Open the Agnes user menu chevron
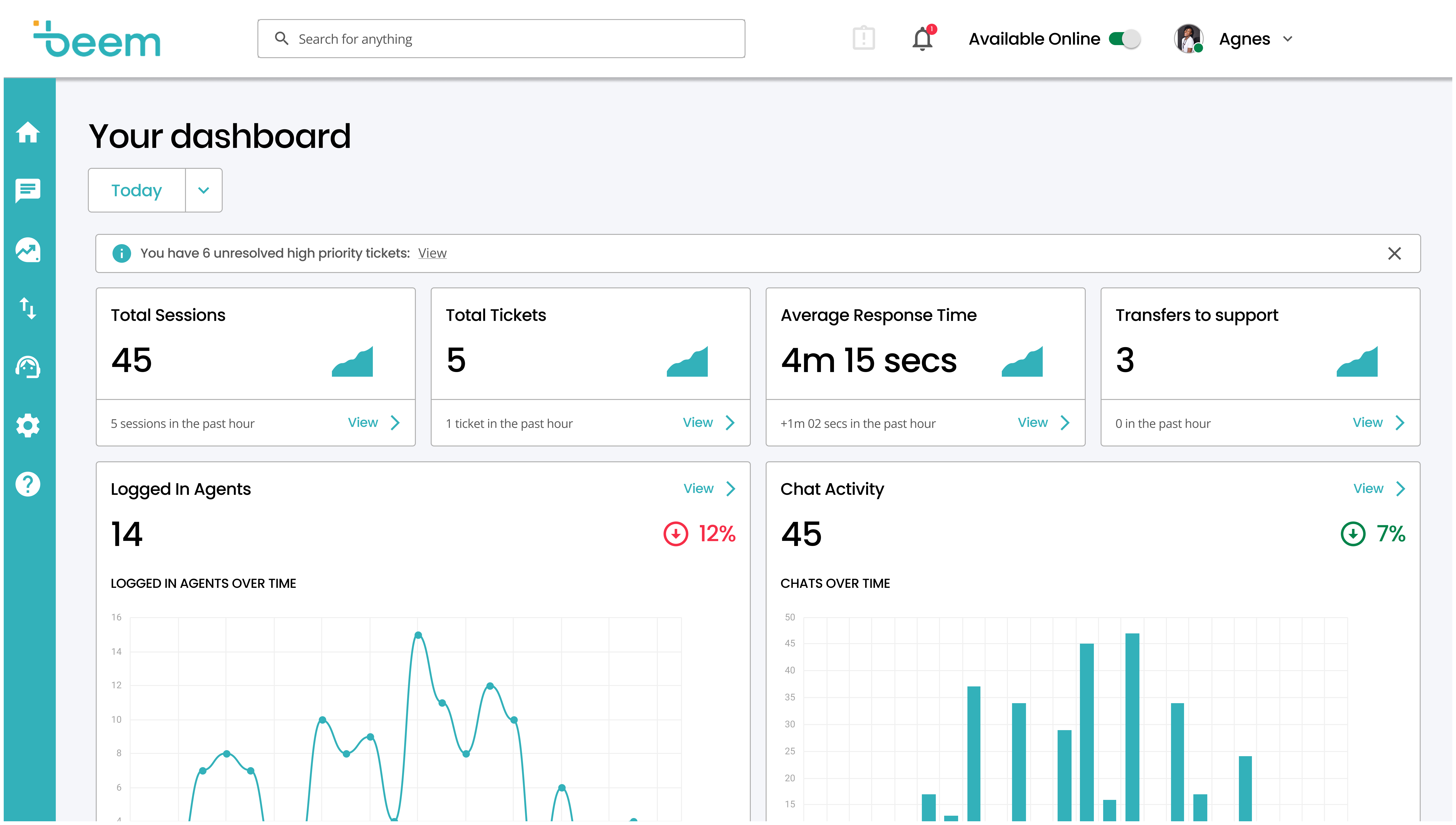 [1287, 39]
